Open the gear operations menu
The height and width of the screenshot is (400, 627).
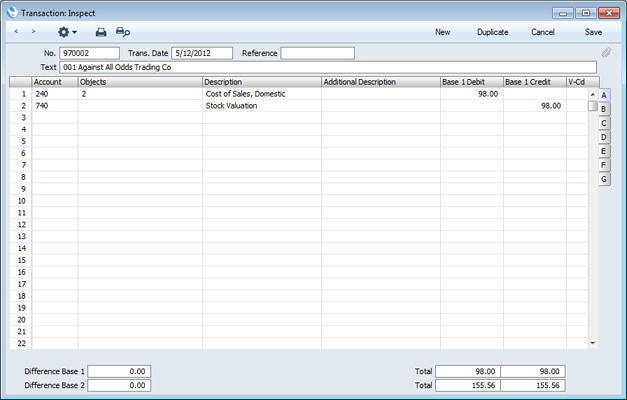click(x=66, y=32)
